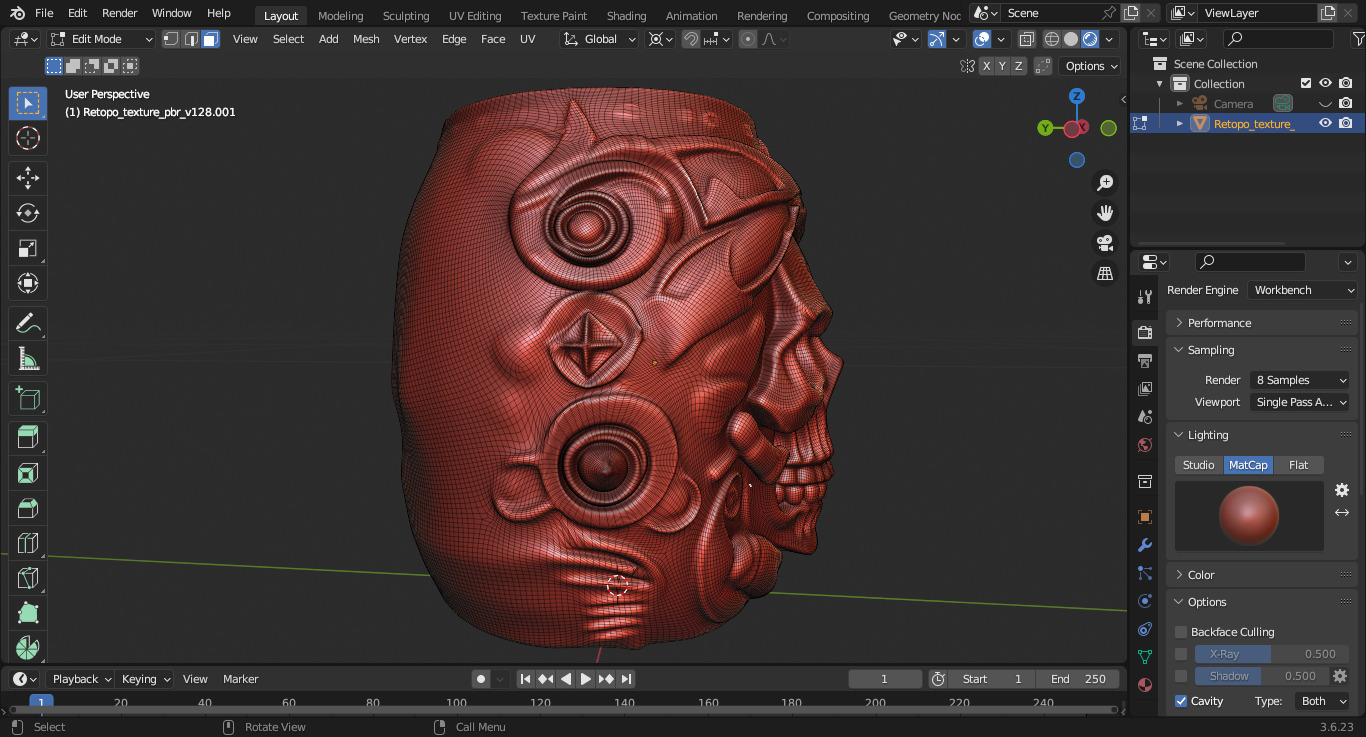Image resolution: width=1366 pixels, height=737 pixels.
Task: Open Global transform orientation dropdown
Action: click(600, 39)
